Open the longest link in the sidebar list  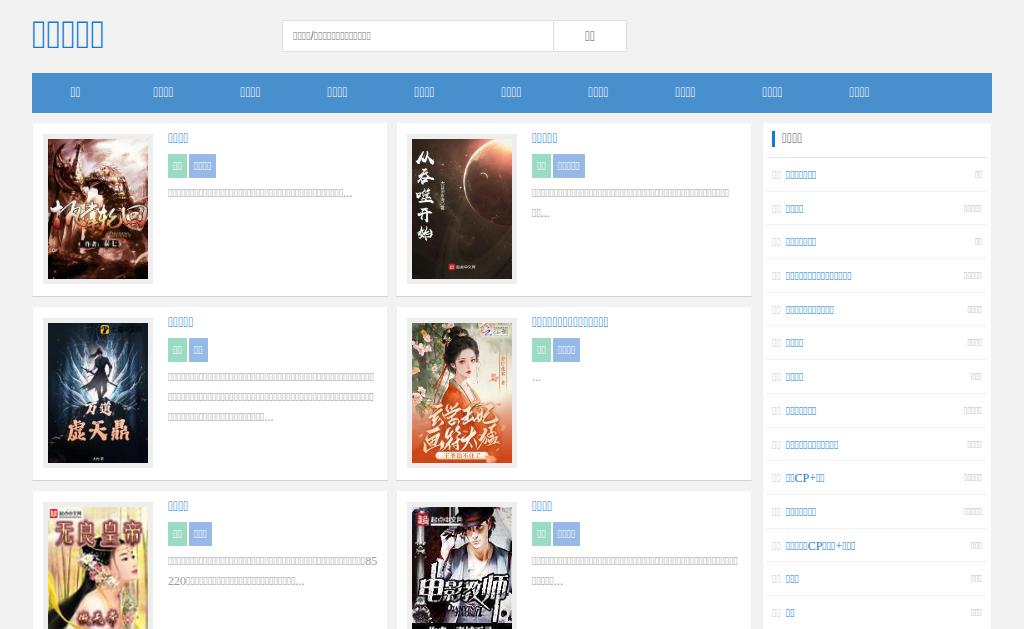pos(818,276)
